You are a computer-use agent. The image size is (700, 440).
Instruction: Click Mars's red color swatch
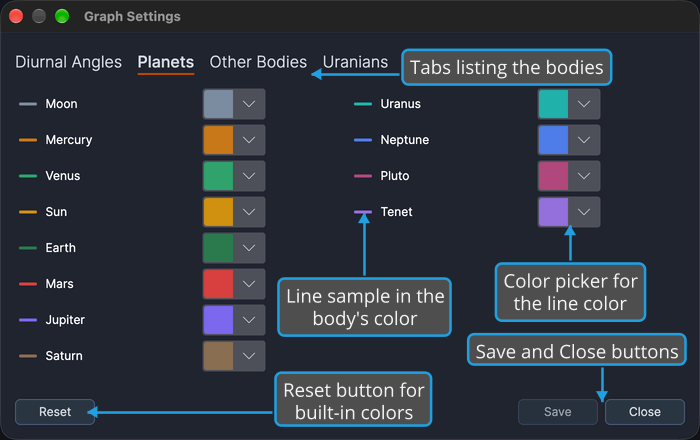point(218,284)
